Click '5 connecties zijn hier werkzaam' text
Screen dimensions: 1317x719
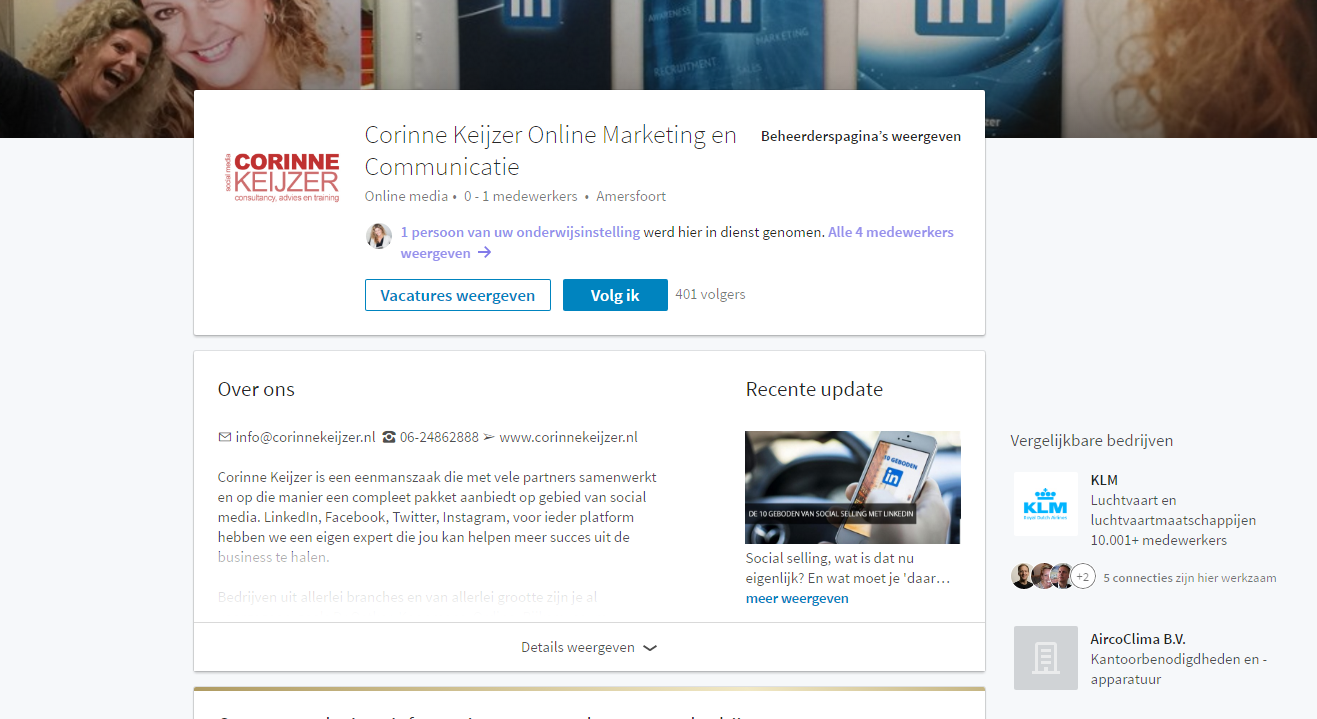click(1190, 577)
